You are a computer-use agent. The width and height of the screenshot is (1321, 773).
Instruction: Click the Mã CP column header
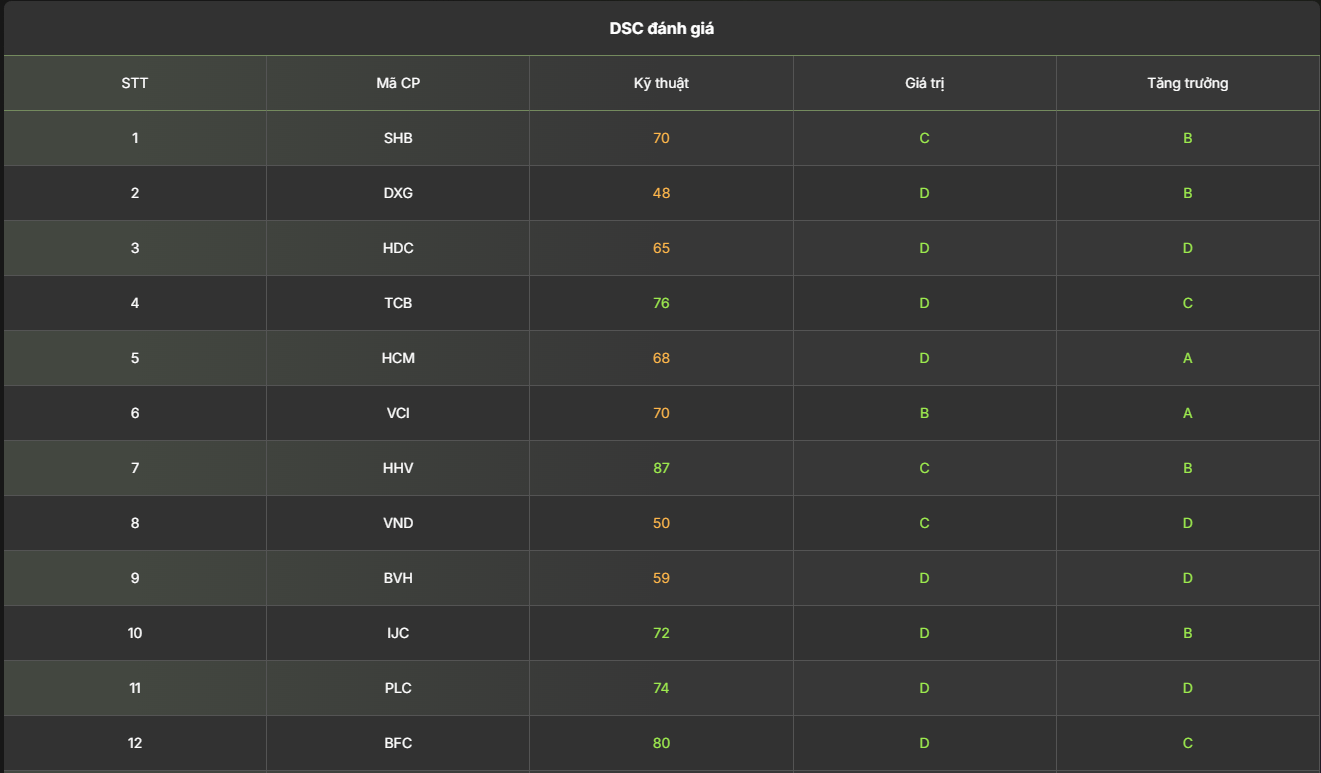tap(398, 83)
